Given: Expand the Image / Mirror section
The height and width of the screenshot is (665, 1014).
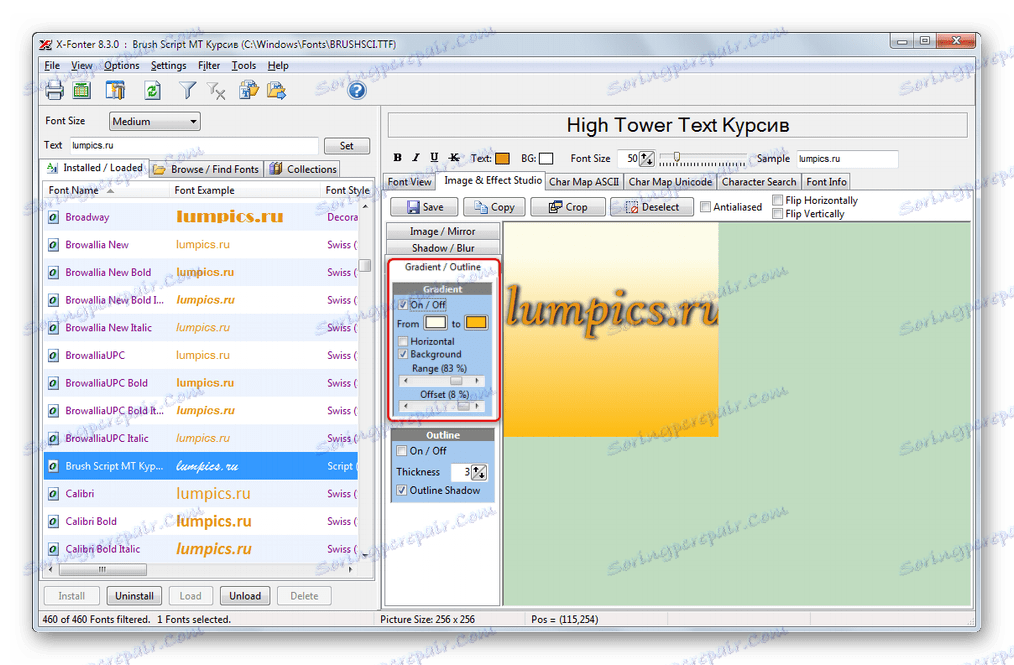Looking at the screenshot, I should (442, 232).
